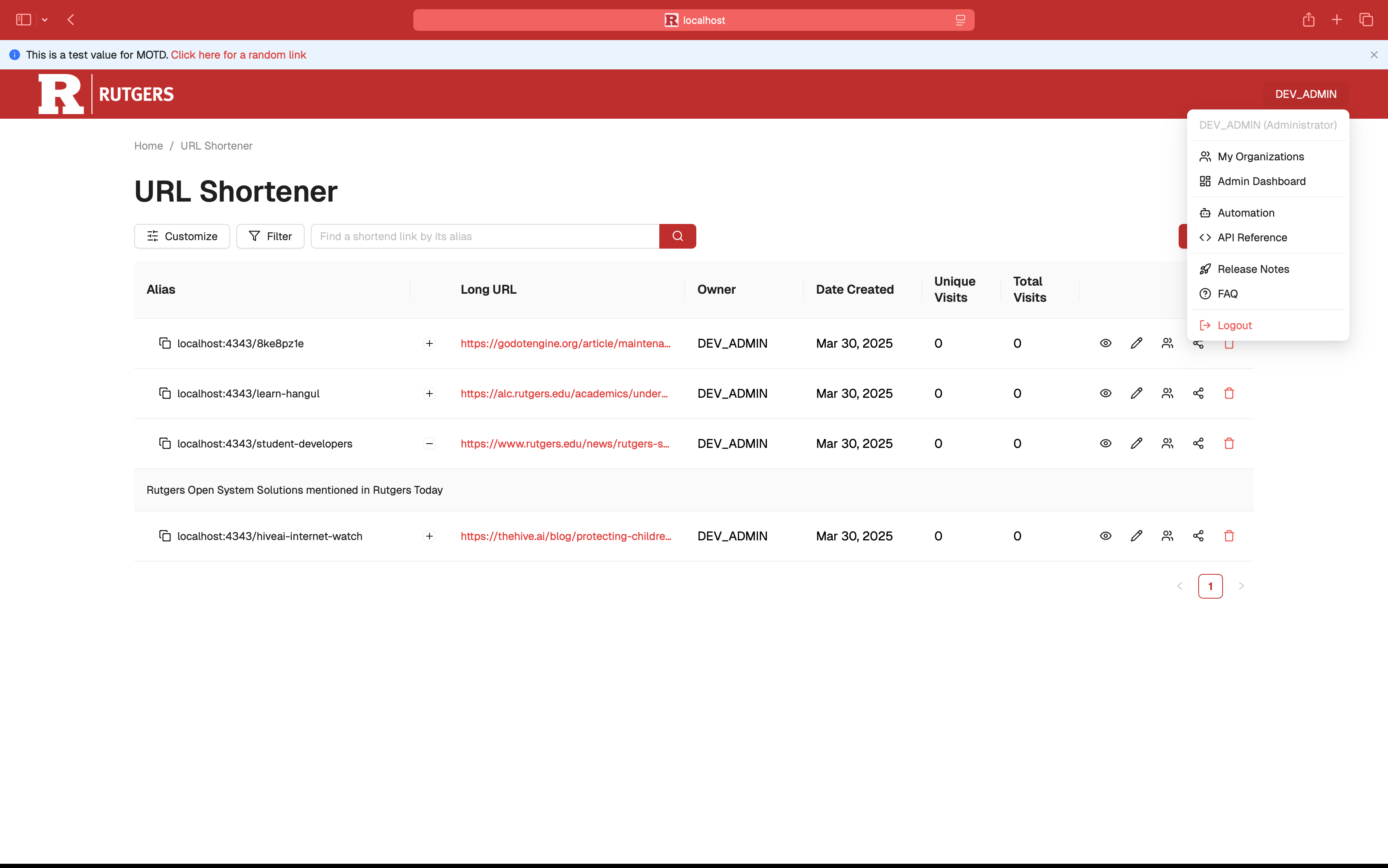View details of 8ke8pz1e link via eye icon
The height and width of the screenshot is (868, 1388).
1105,343
